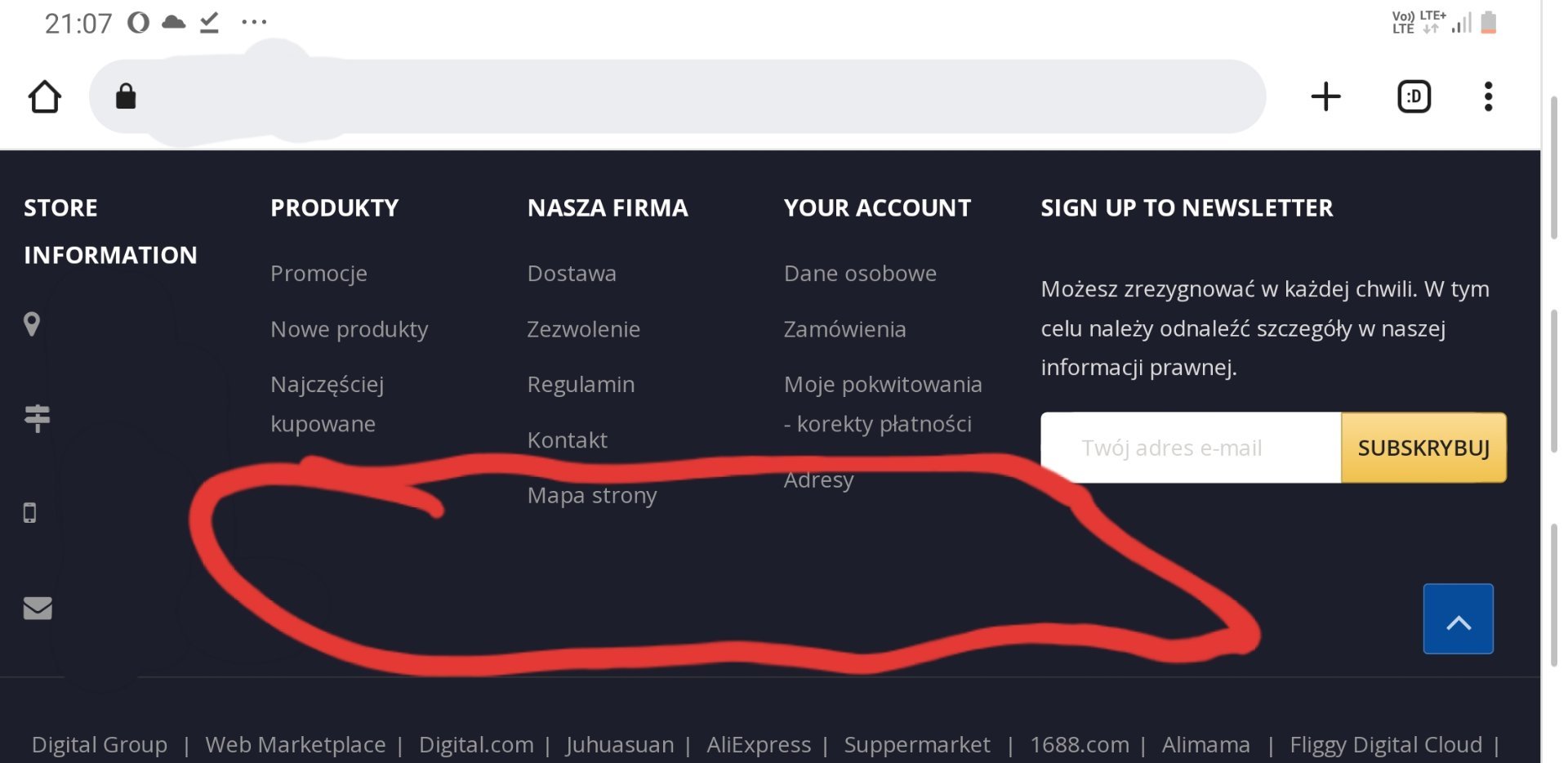Focus the Twój adres e-mail field
The height and width of the screenshot is (763, 1568).
pos(1190,448)
